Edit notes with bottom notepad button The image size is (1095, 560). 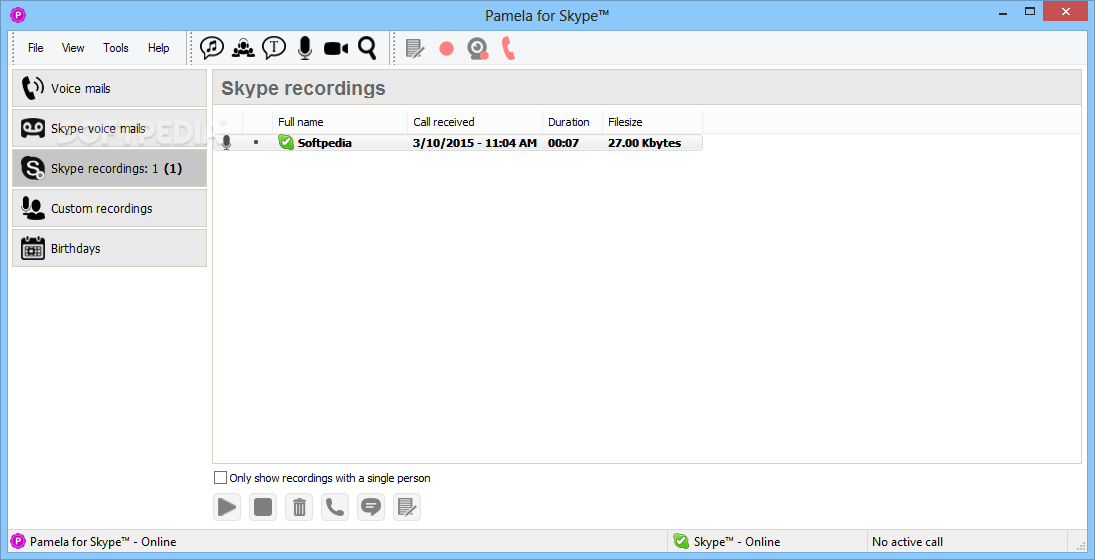pos(407,507)
